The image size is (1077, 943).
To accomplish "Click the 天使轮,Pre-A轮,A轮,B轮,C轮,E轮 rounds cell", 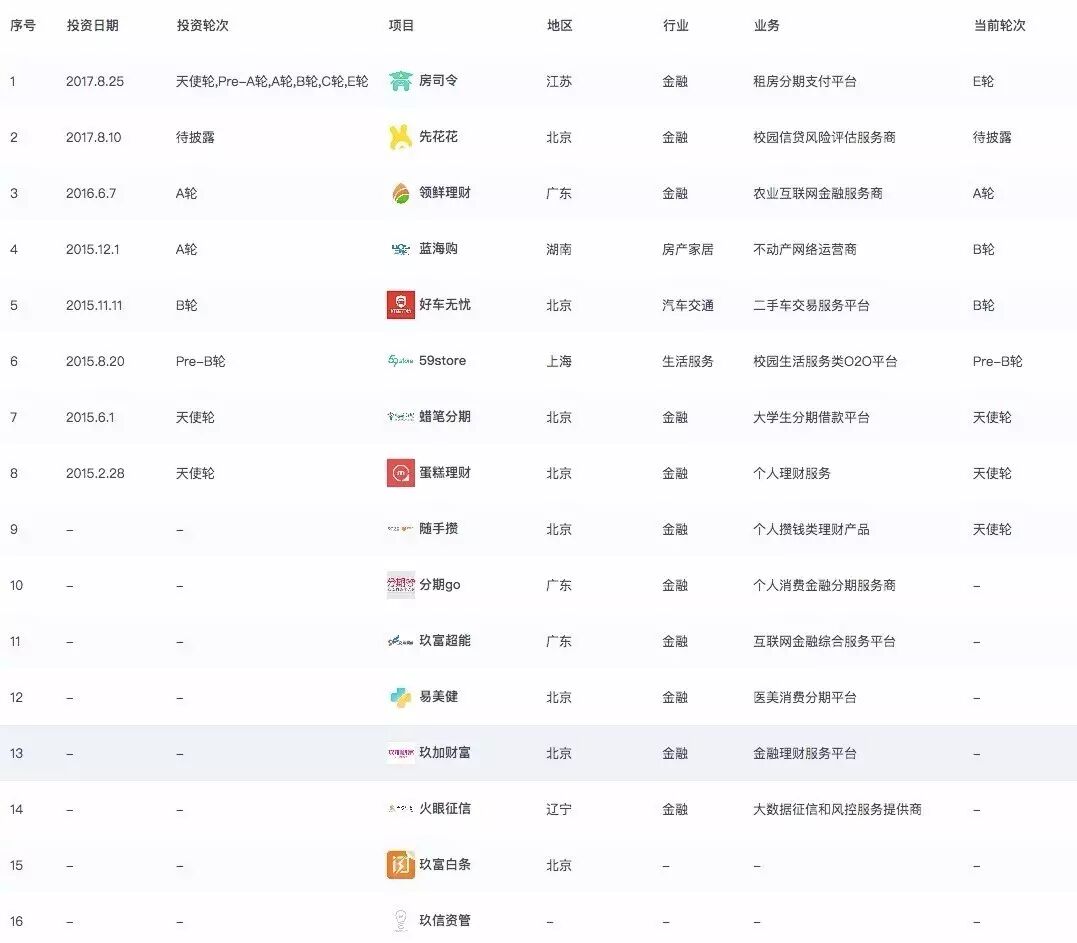I will (x=272, y=81).
